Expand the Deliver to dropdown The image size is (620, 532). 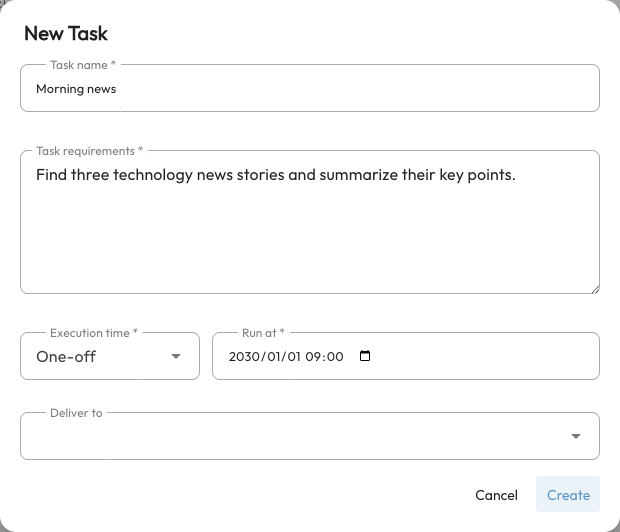(x=310, y=436)
